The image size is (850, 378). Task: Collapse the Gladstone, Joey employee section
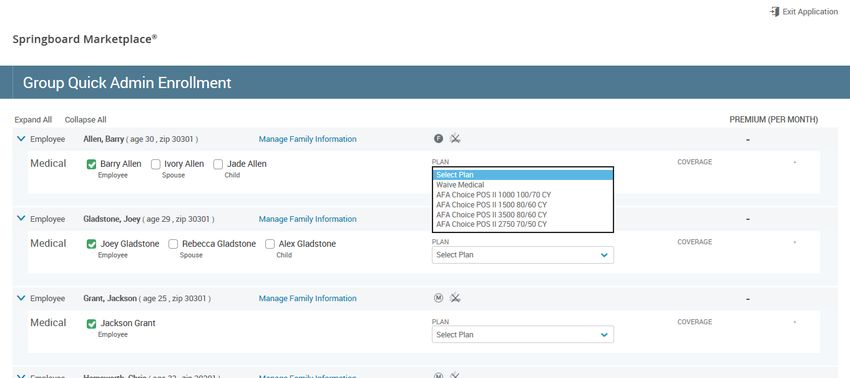[21, 219]
